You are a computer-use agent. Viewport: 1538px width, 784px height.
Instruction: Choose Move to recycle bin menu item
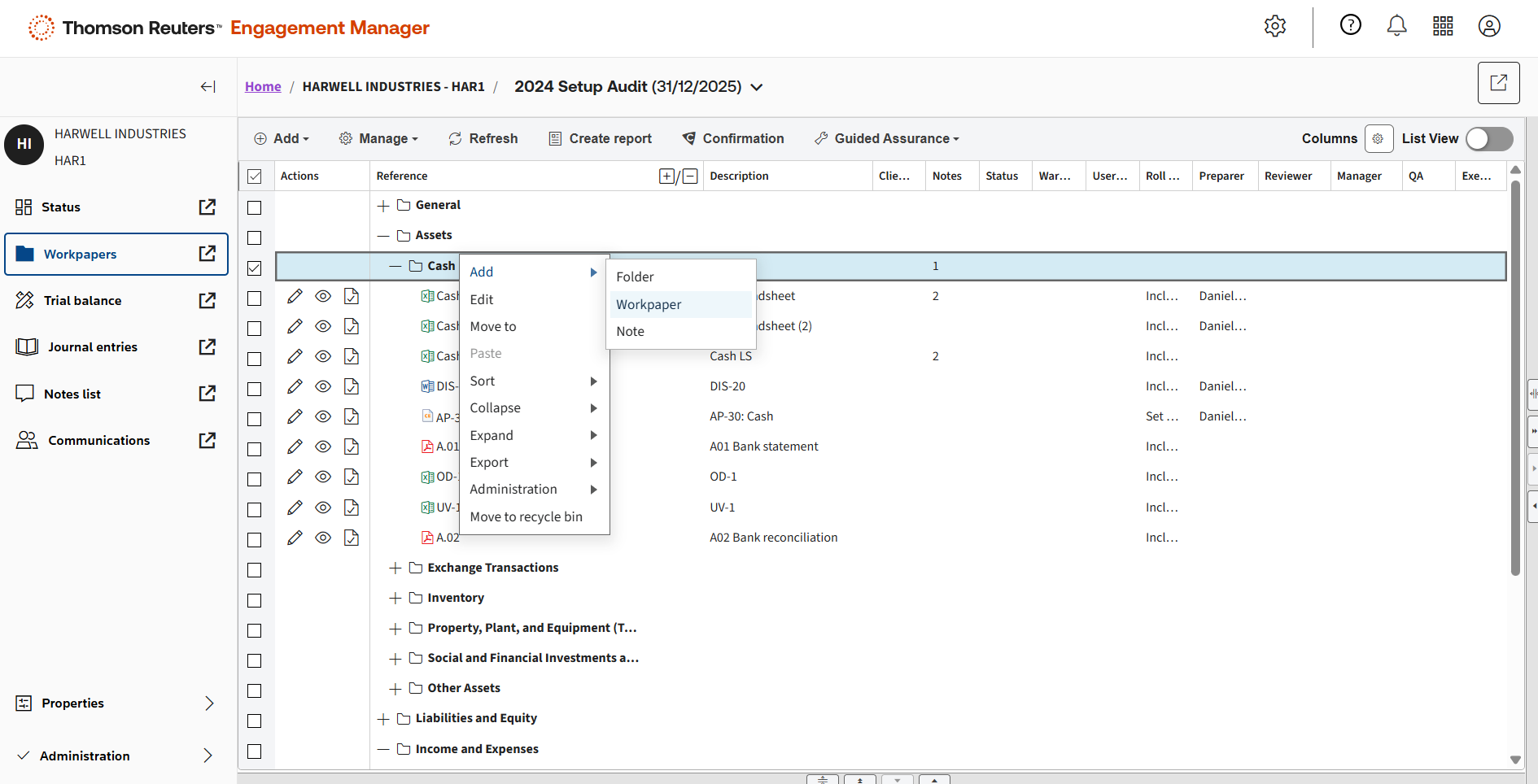526,516
